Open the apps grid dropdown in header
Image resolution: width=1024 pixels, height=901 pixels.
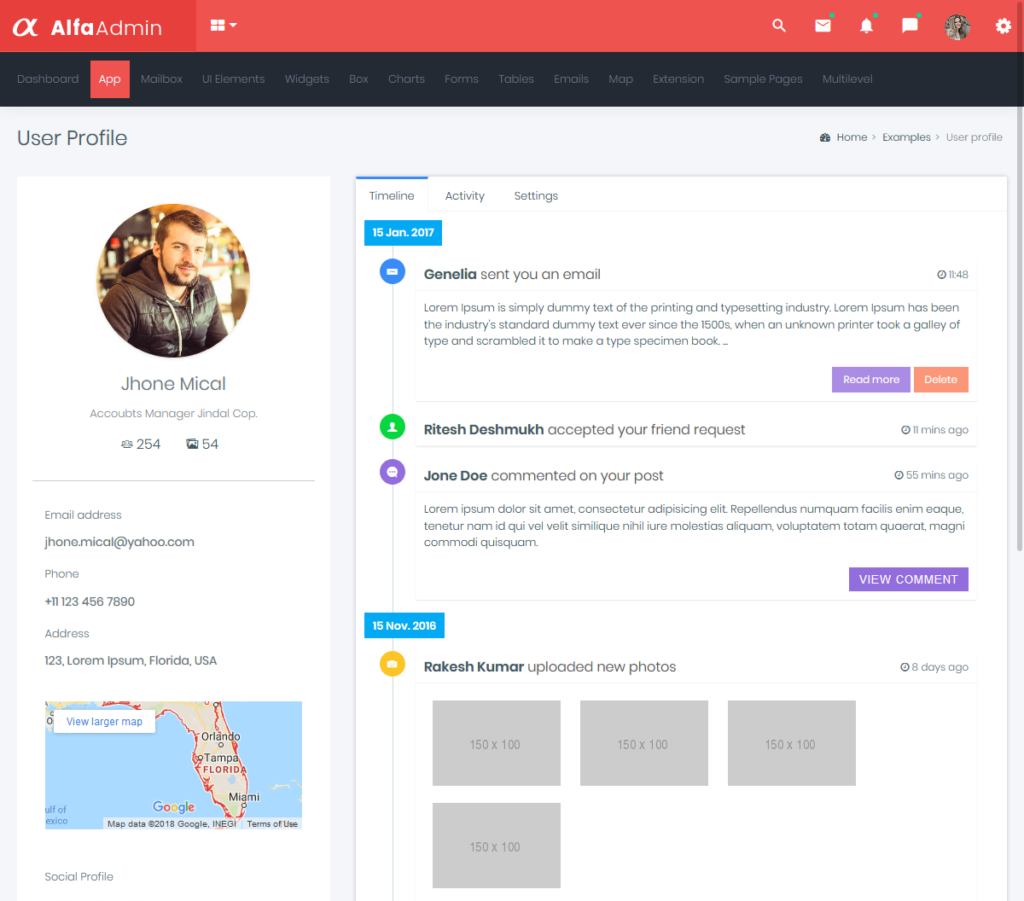pos(222,26)
